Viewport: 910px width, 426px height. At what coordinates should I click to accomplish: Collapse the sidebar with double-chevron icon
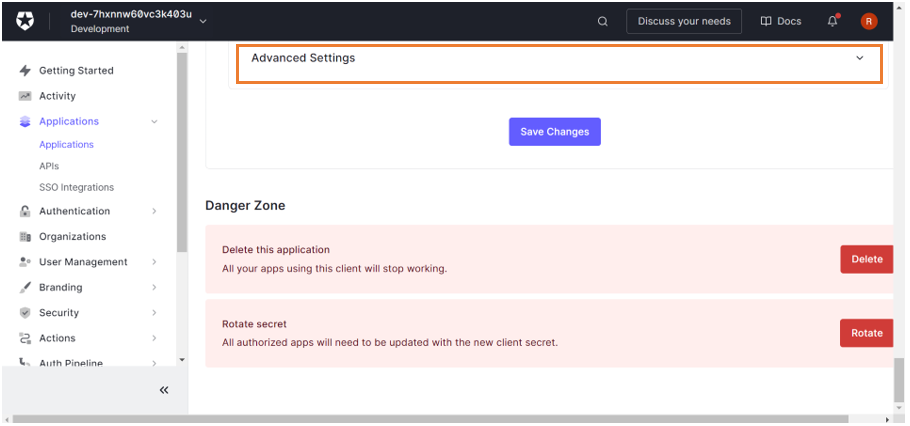[x=164, y=390]
